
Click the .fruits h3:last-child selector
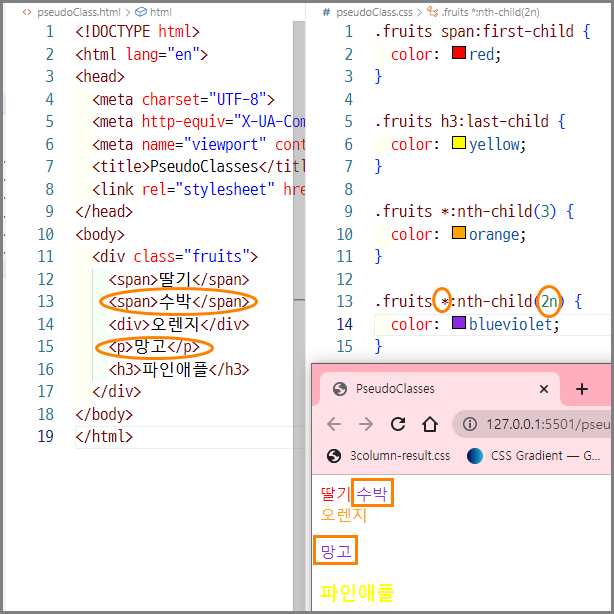pos(462,121)
